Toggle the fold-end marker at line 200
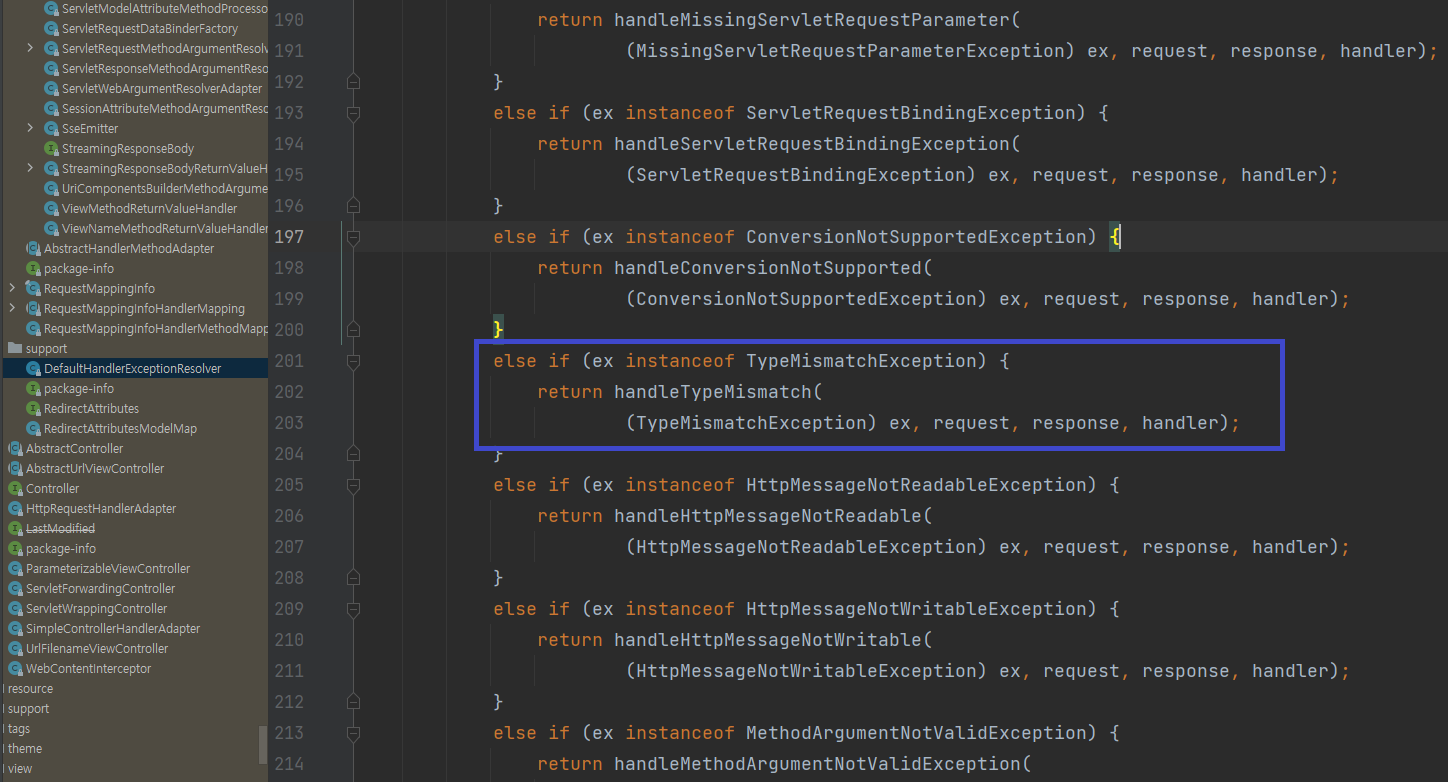Image resolution: width=1448 pixels, height=782 pixels. tap(352, 330)
